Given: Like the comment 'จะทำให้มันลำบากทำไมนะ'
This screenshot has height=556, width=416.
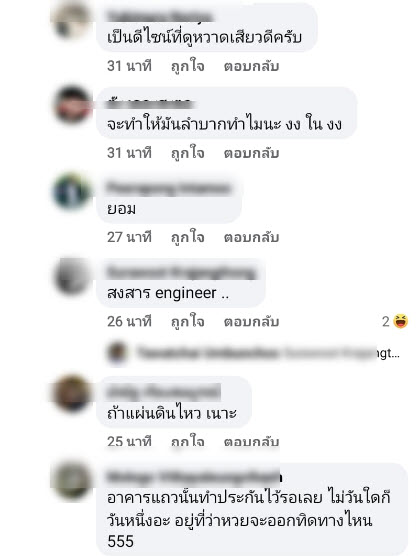Looking at the screenshot, I should tap(188, 153).
